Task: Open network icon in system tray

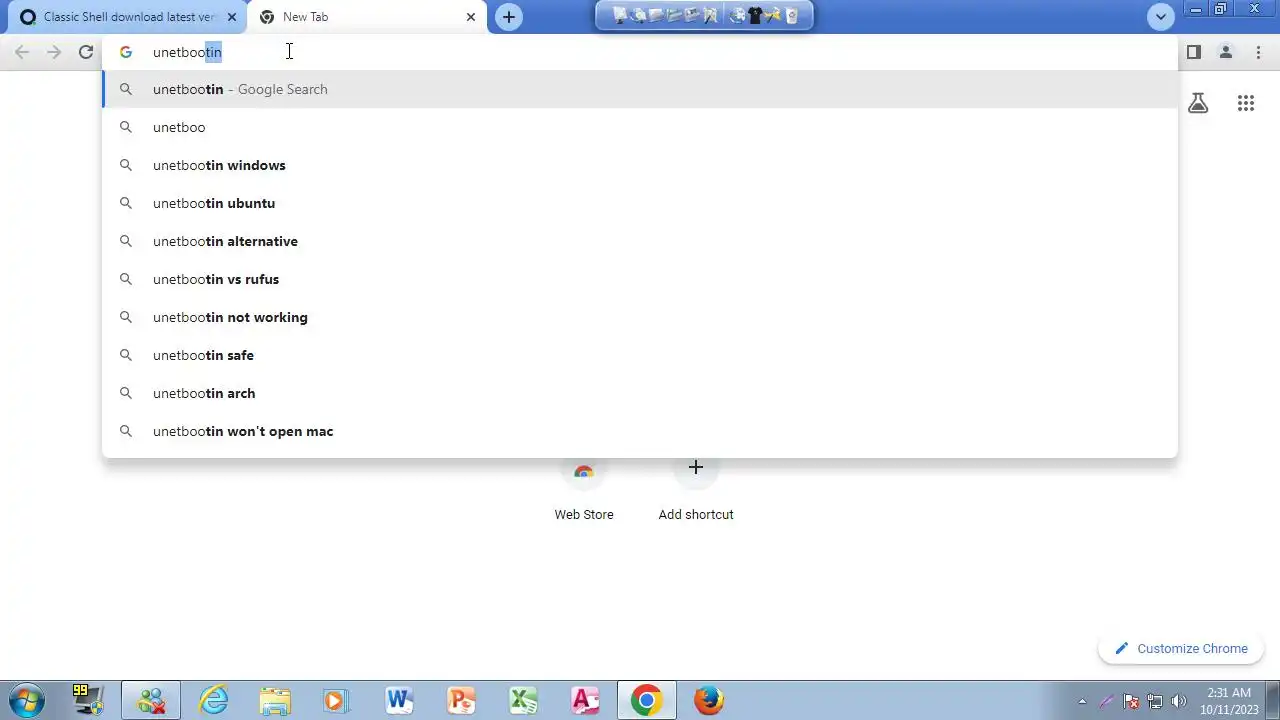Action: click(x=1155, y=701)
